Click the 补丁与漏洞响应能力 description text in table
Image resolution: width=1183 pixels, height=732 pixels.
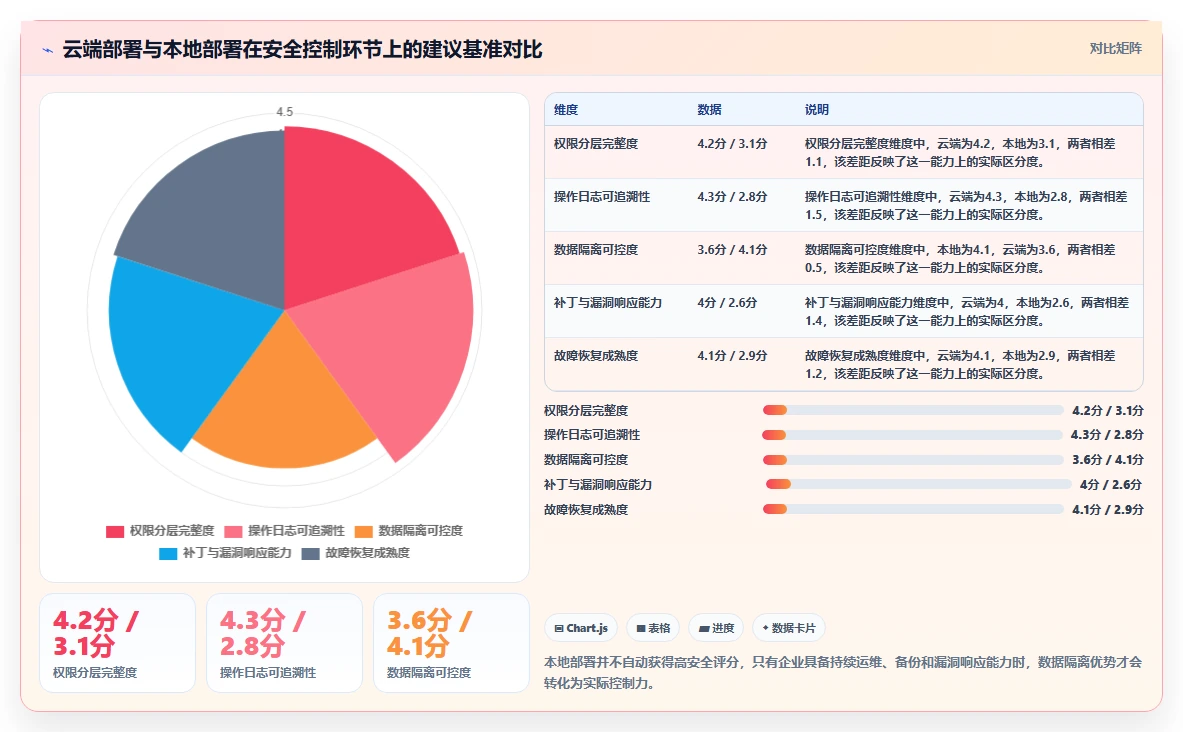click(966, 312)
